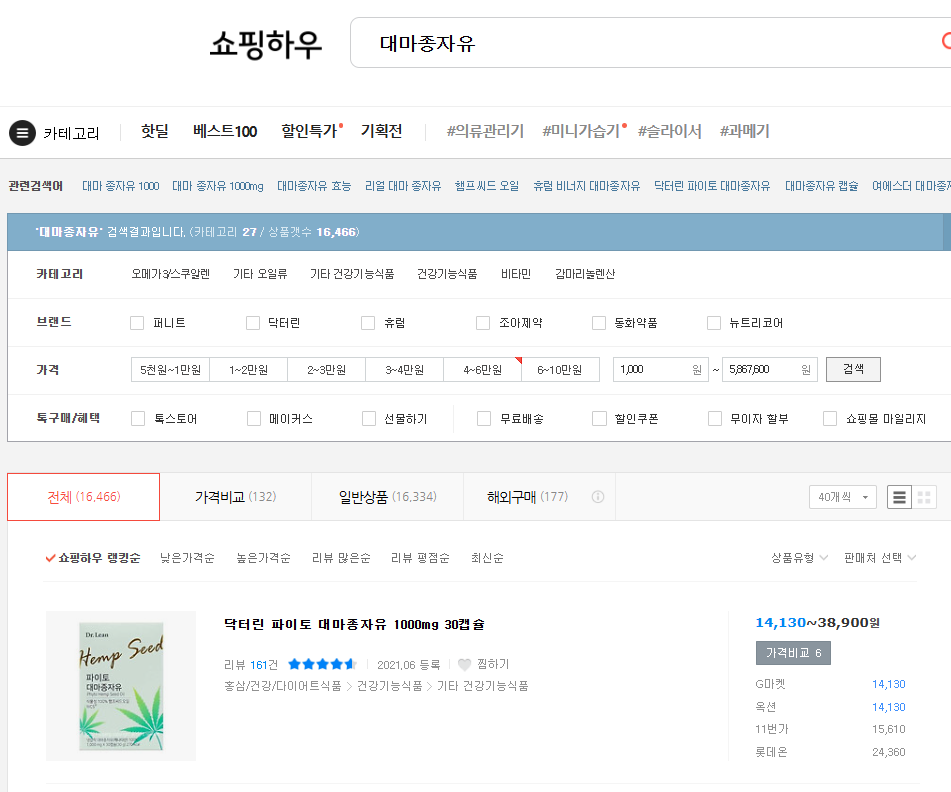This screenshot has height=792, width=951.
Task: Click the minimum price input field
Action: 660,368
